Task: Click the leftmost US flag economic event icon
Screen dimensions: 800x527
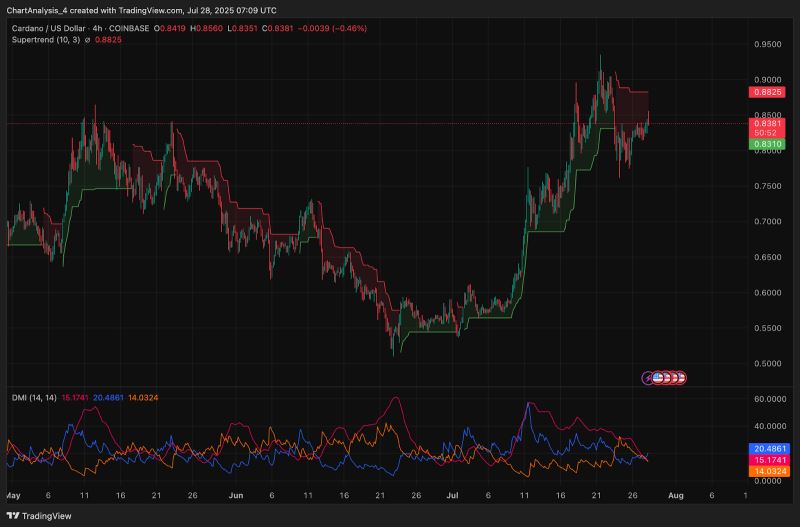Action: tap(658, 377)
